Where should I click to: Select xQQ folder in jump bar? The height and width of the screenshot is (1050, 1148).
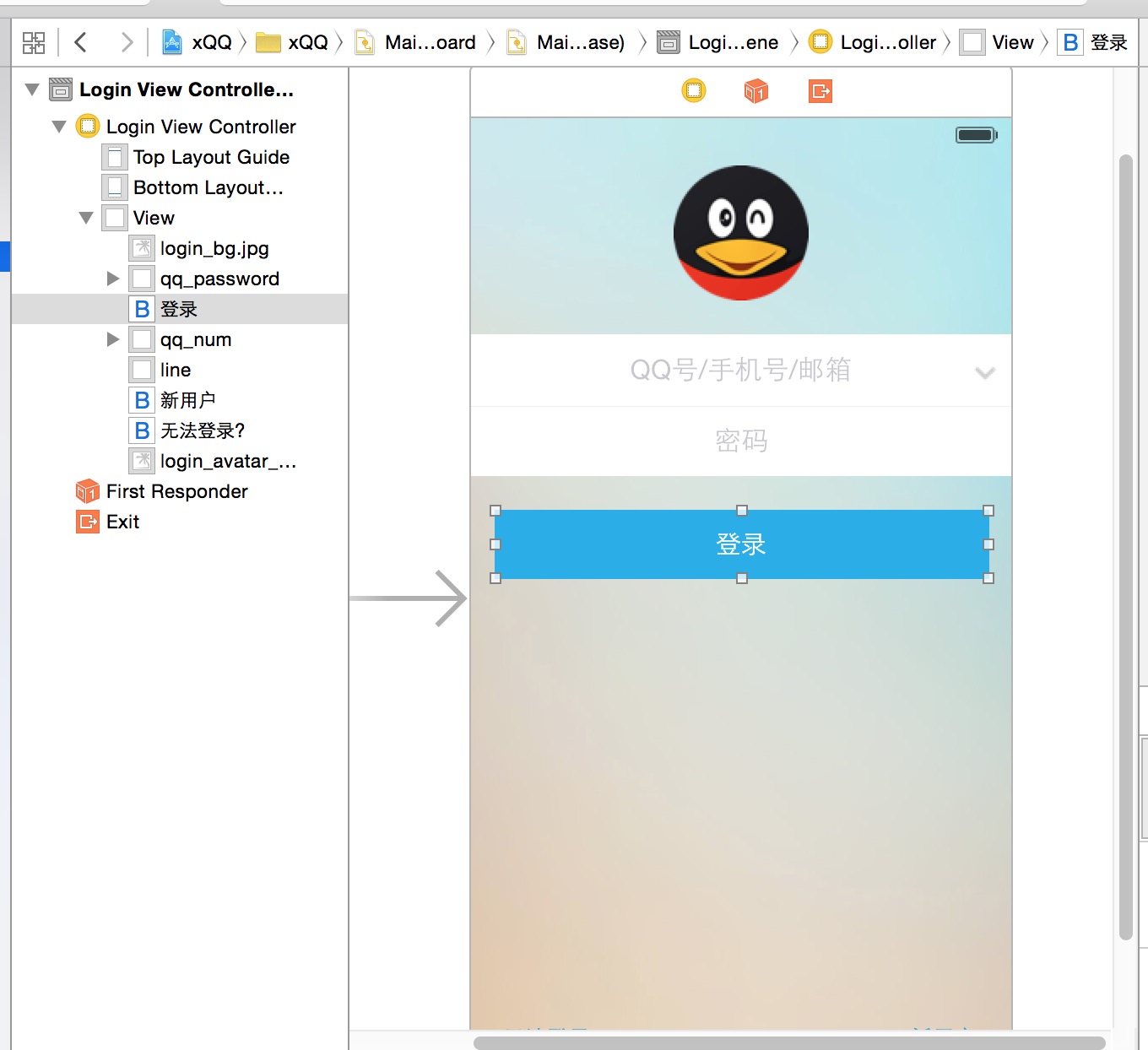click(292, 42)
